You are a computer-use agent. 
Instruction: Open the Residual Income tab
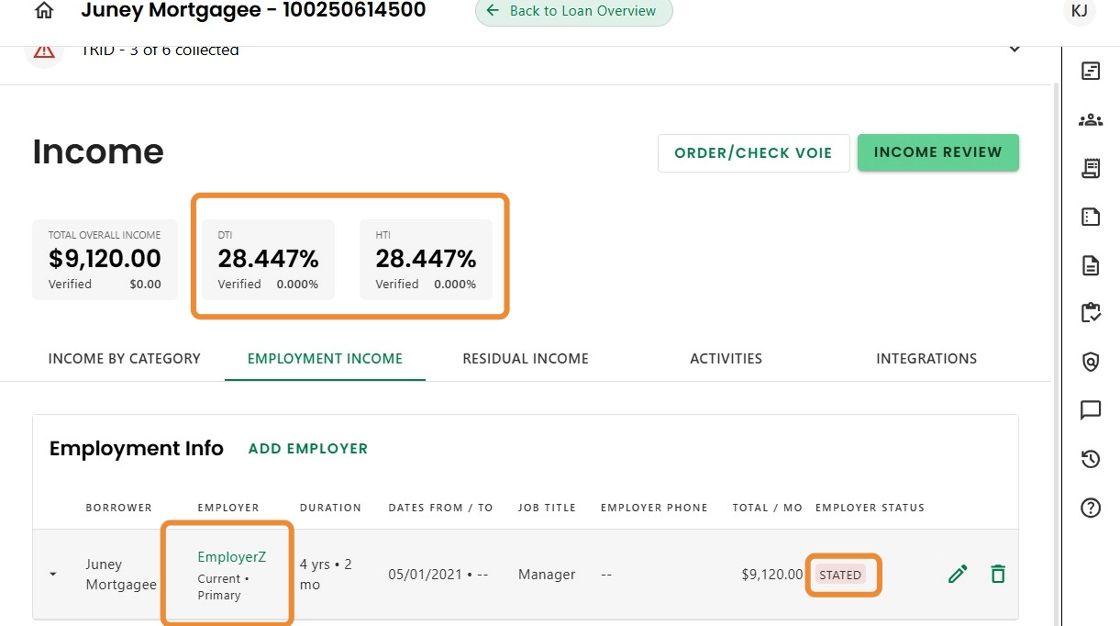(525, 358)
